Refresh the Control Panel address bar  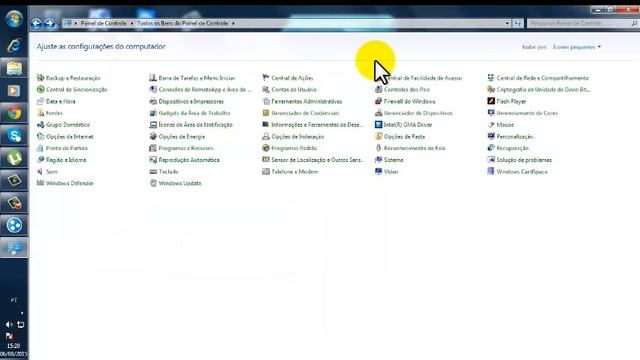tap(518, 23)
